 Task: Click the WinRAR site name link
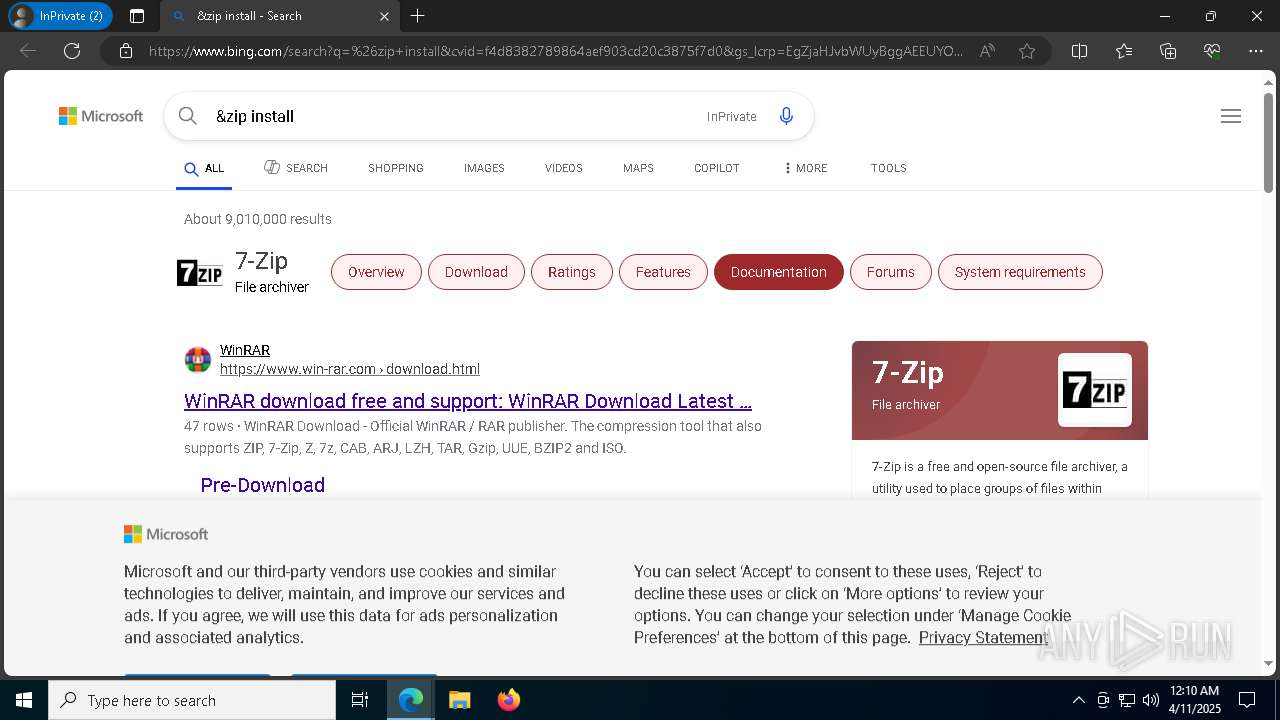pyautogui.click(x=245, y=350)
